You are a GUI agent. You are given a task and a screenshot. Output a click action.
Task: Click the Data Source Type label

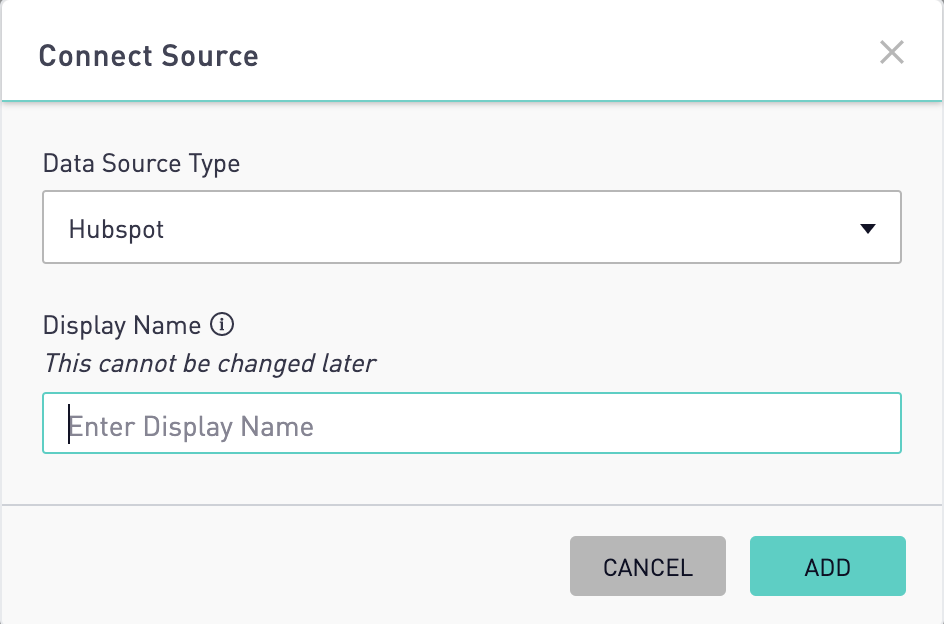tap(141, 164)
